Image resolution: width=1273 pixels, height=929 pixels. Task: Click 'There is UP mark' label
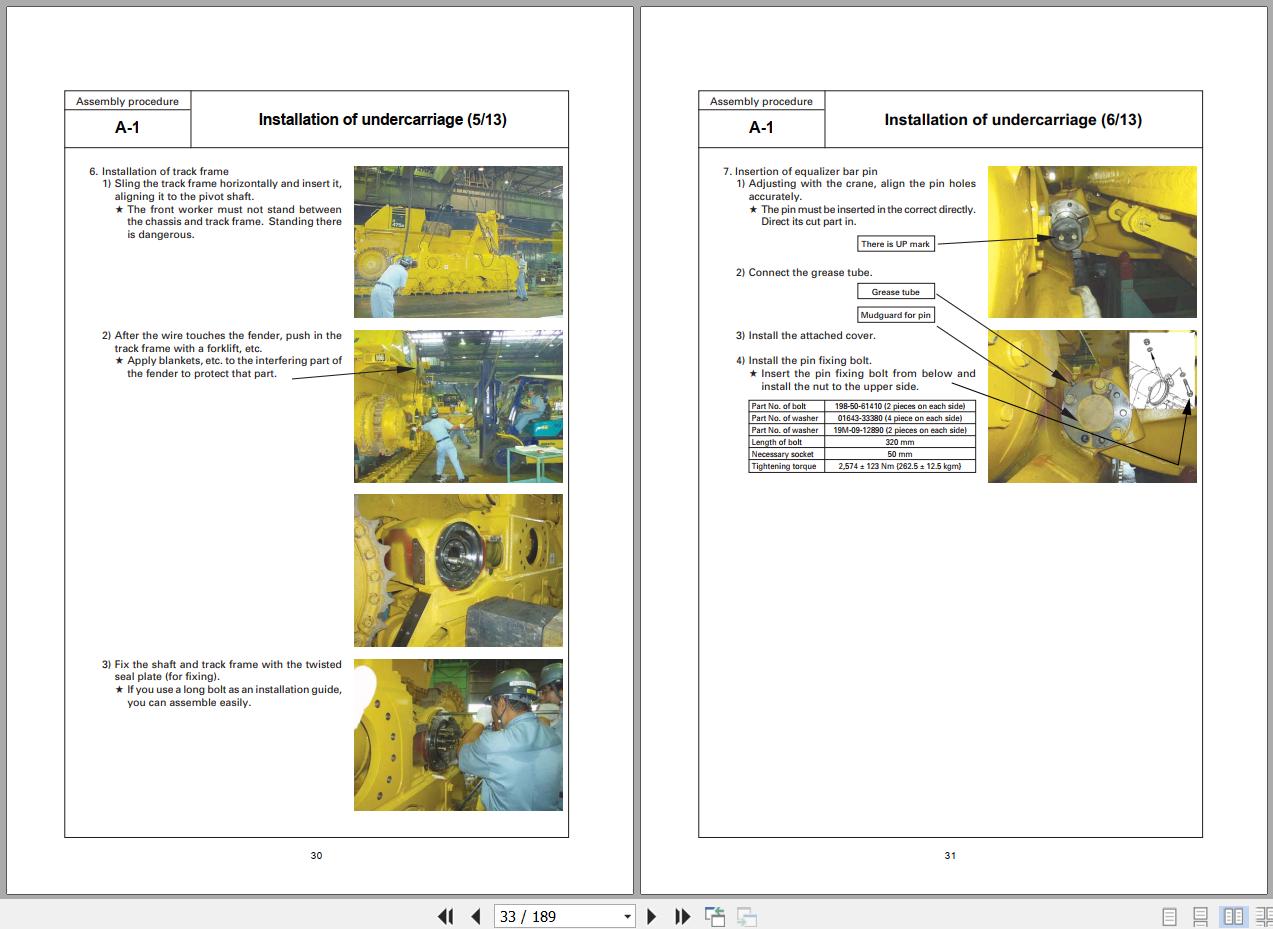(896, 244)
